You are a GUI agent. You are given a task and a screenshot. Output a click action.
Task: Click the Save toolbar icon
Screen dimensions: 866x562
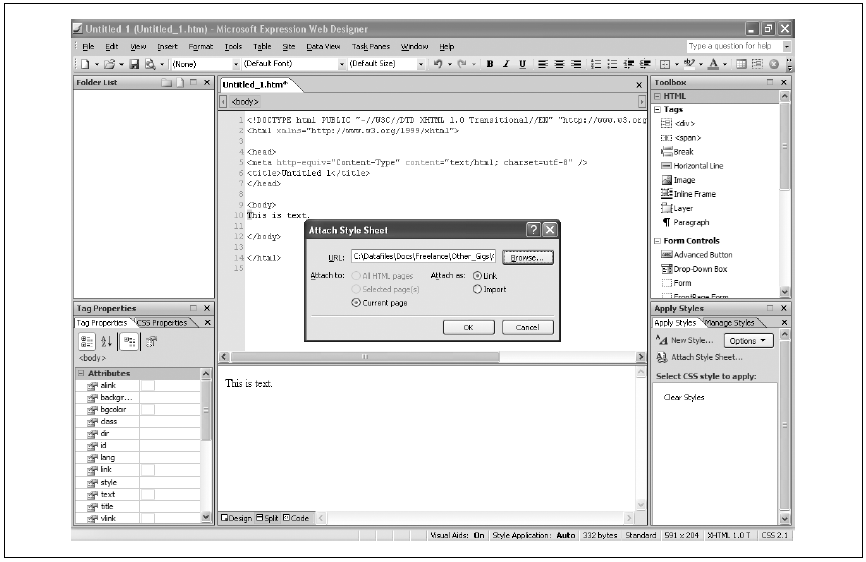click(x=134, y=64)
